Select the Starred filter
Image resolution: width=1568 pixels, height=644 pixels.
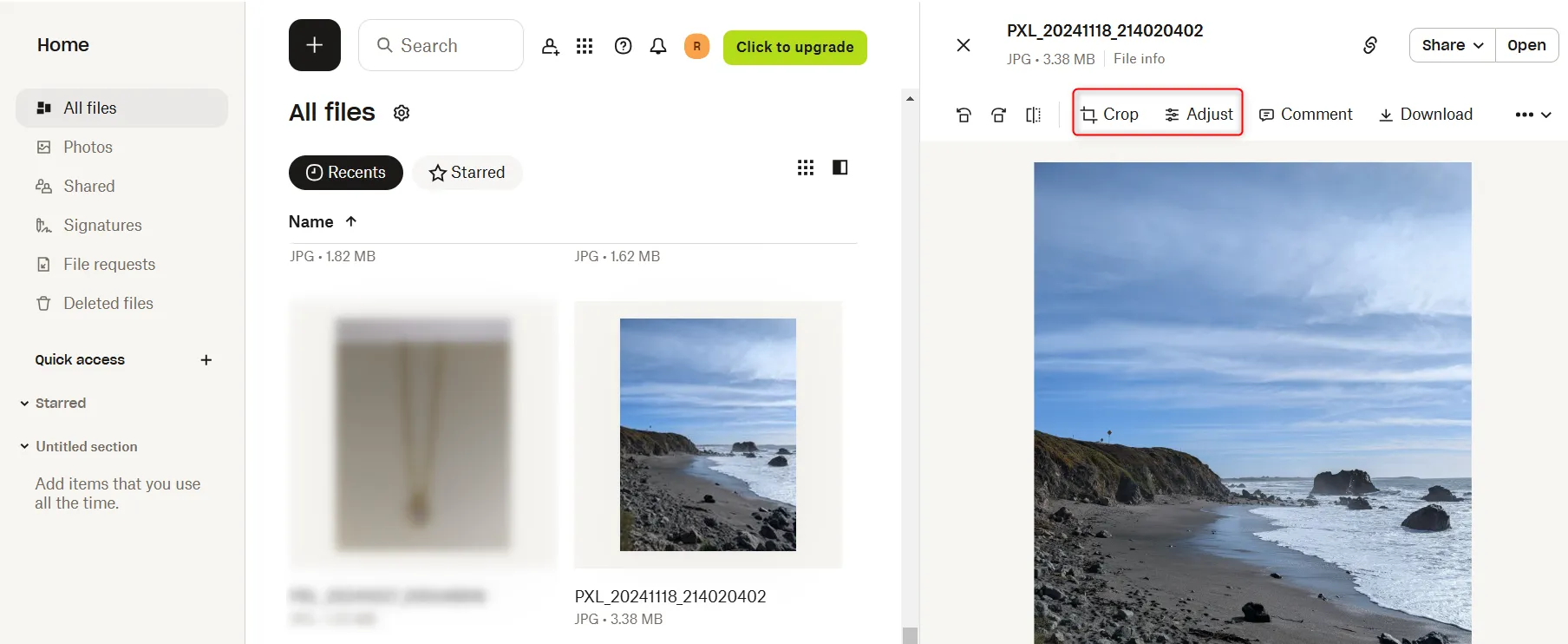pos(467,173)
